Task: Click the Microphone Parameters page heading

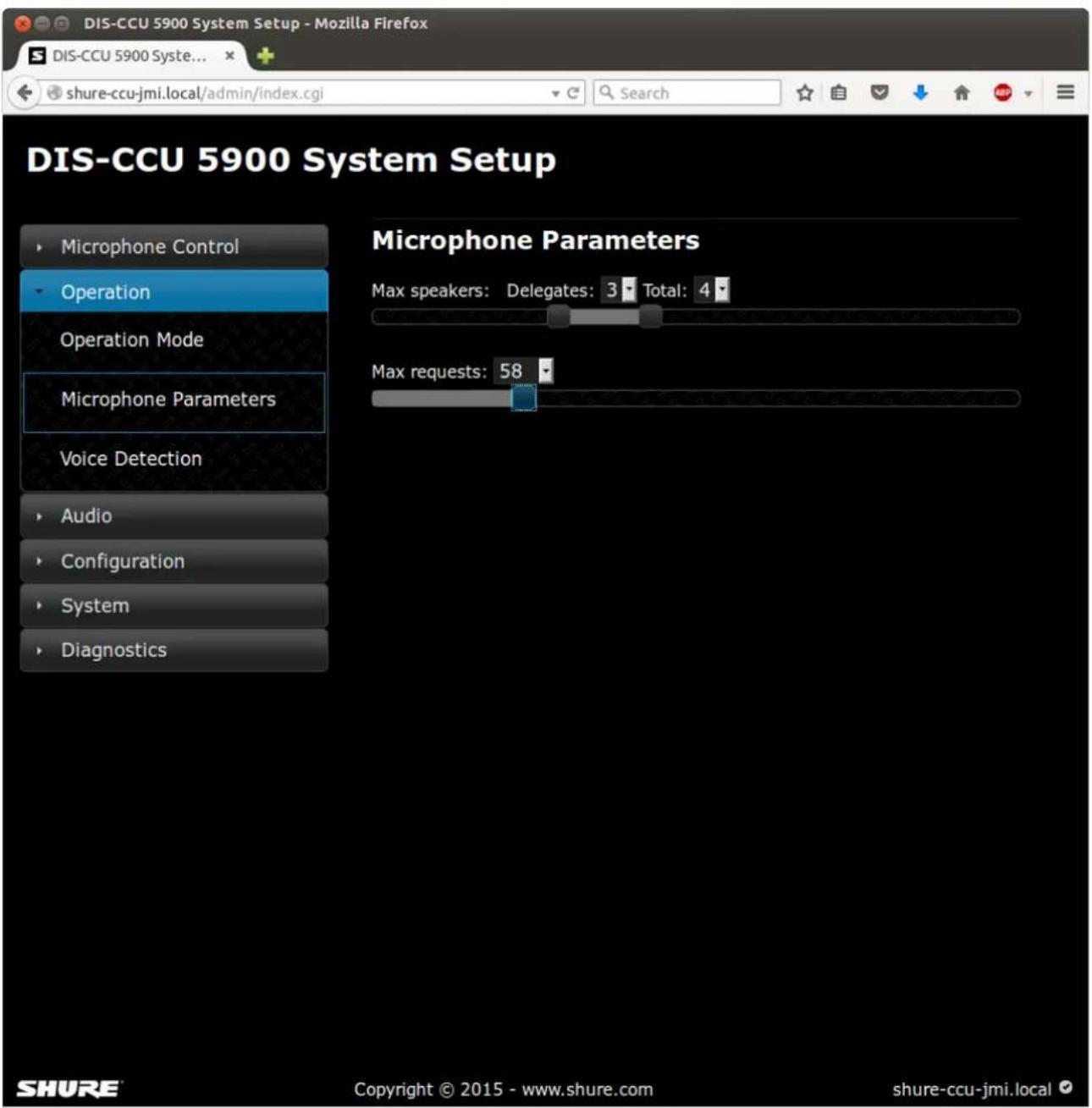Action: 536,240
